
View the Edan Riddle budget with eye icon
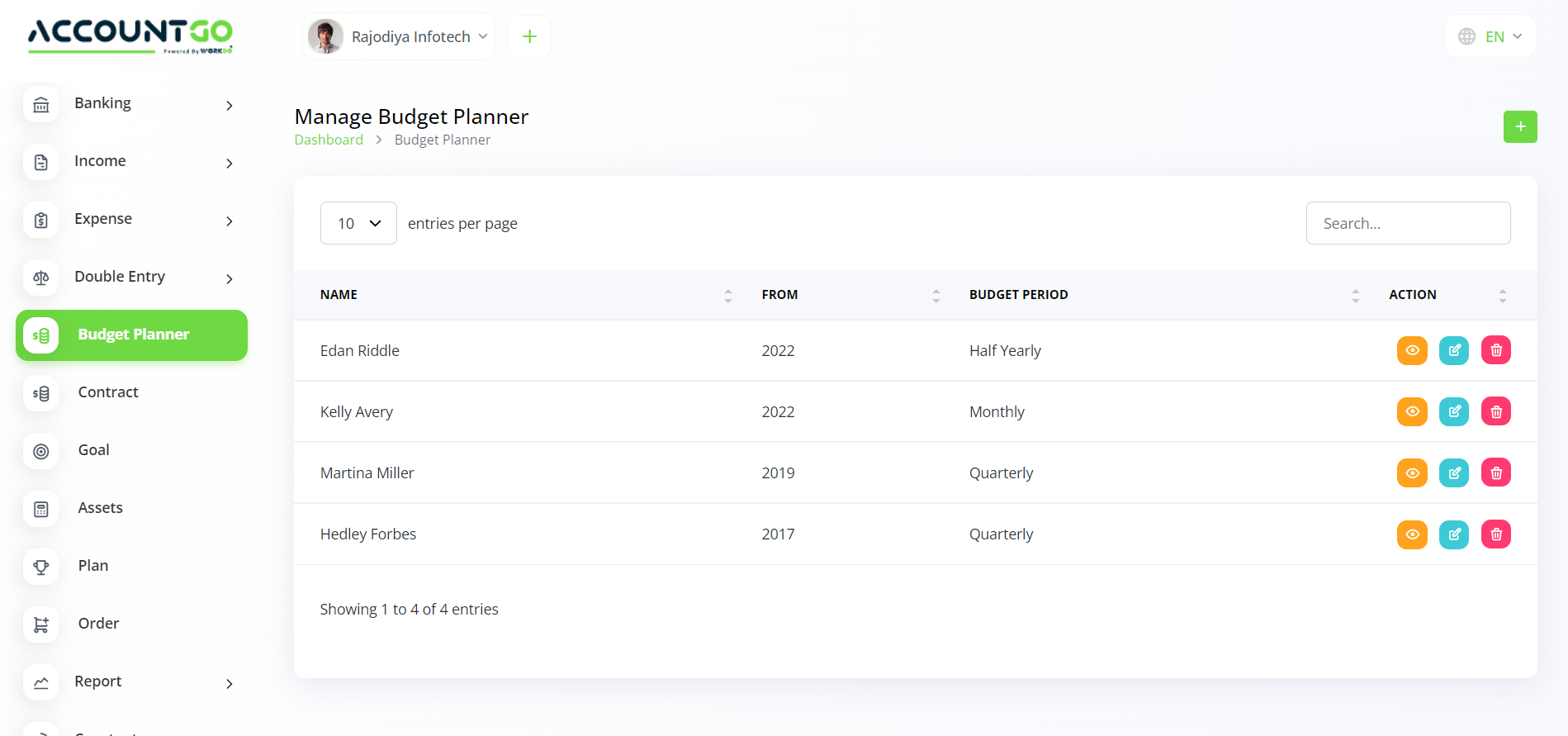[1411, 350]
